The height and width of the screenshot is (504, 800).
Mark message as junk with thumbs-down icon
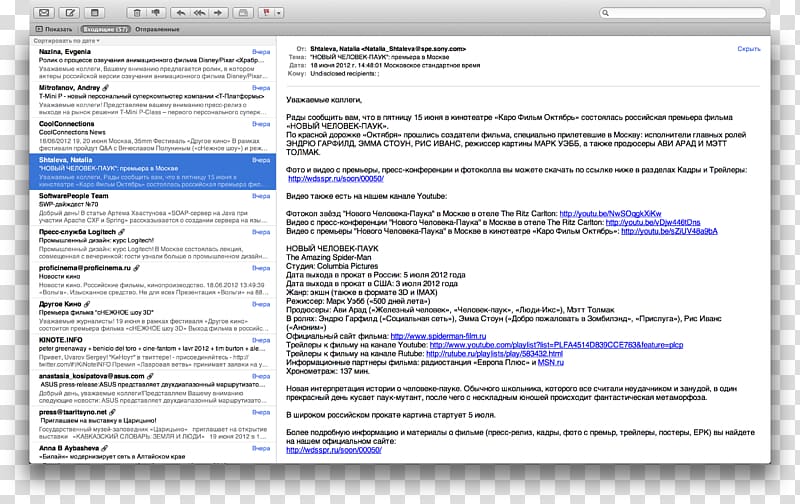click(x=156, y=13)
